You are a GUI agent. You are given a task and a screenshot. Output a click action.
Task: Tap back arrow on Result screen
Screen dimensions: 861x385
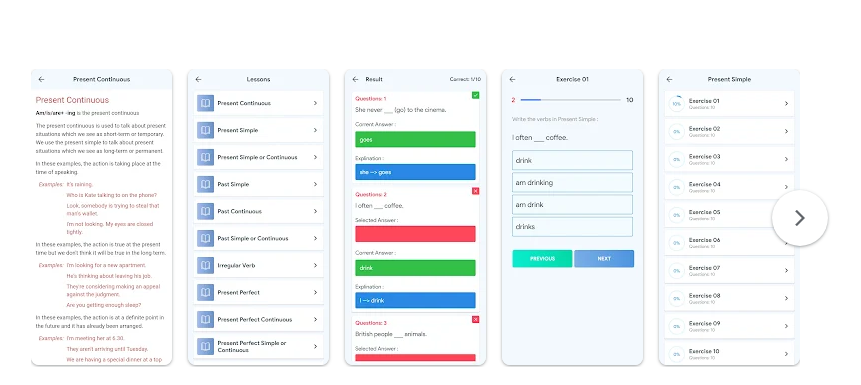(x=355, y=80)
